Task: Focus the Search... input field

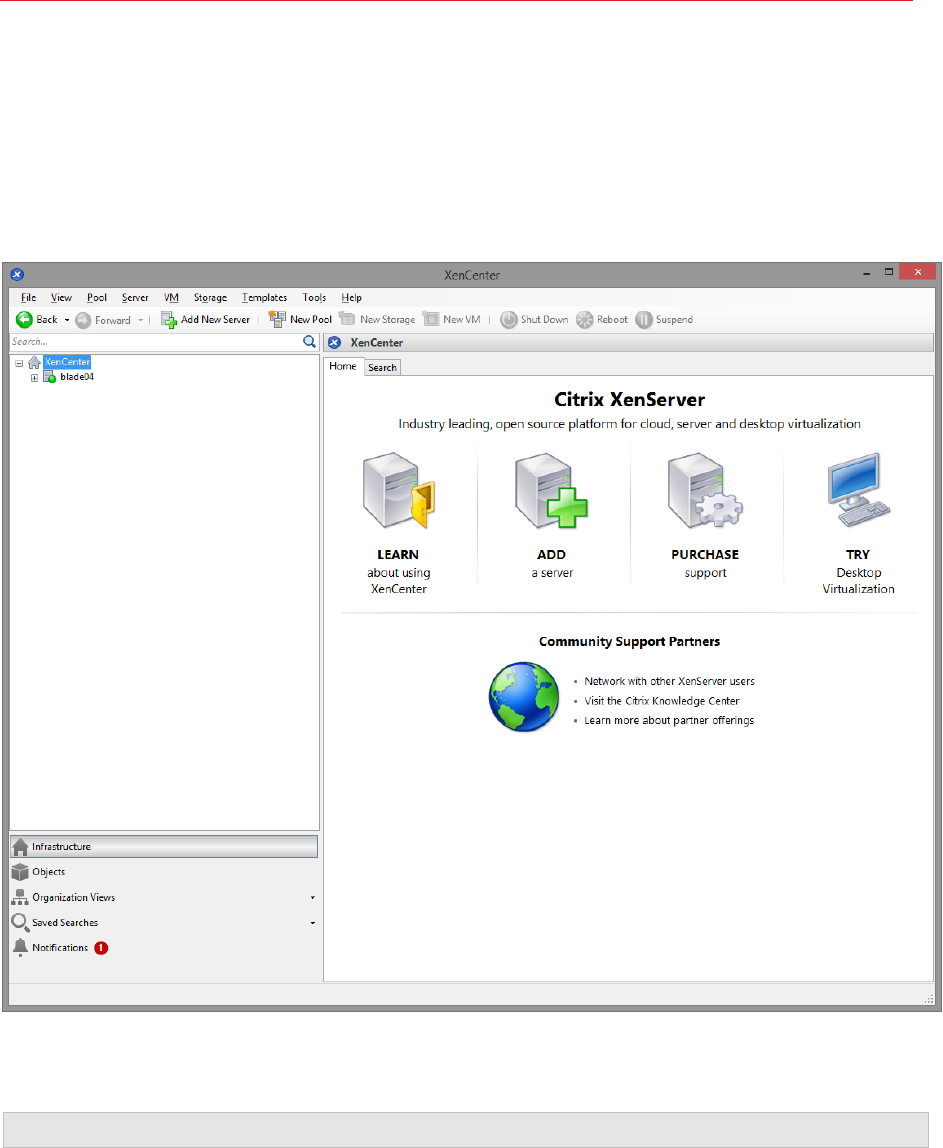Action: coord(156,342)
